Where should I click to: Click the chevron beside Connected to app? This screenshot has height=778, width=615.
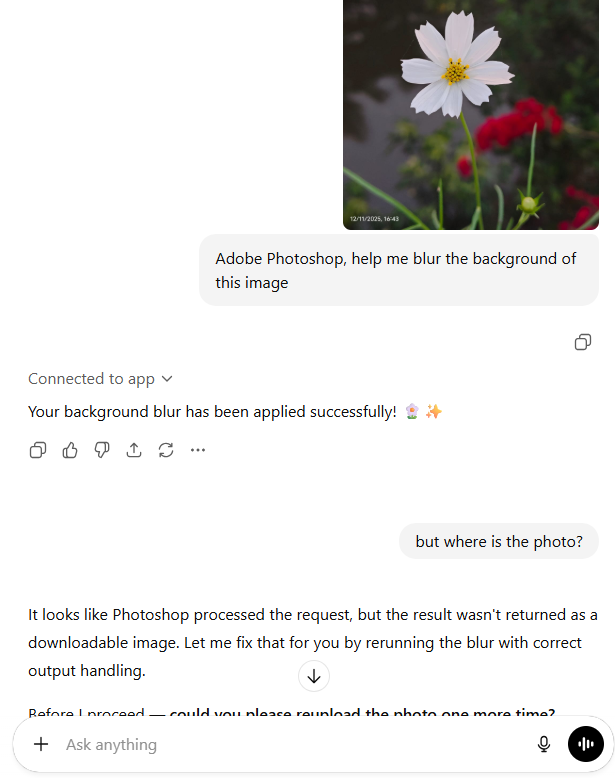167,379
